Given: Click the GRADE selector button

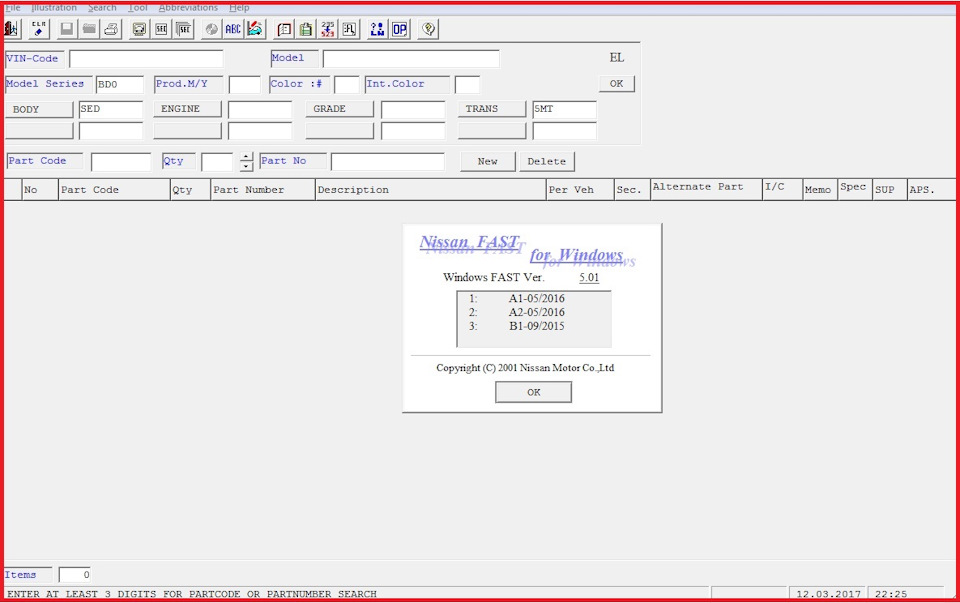Looking at the screenshot, I should point(340,109).
